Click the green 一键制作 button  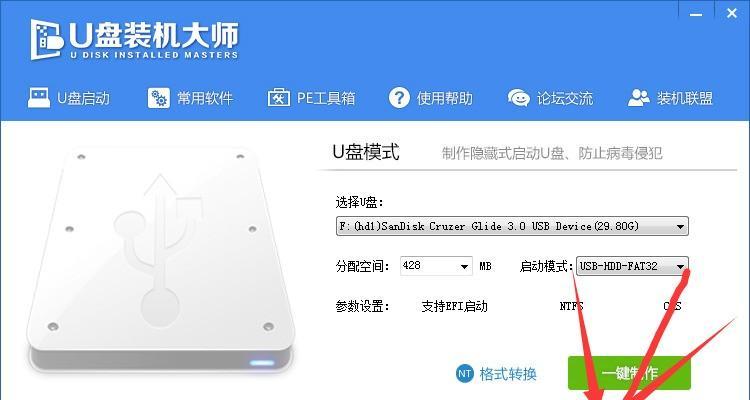tap(629, 373)
